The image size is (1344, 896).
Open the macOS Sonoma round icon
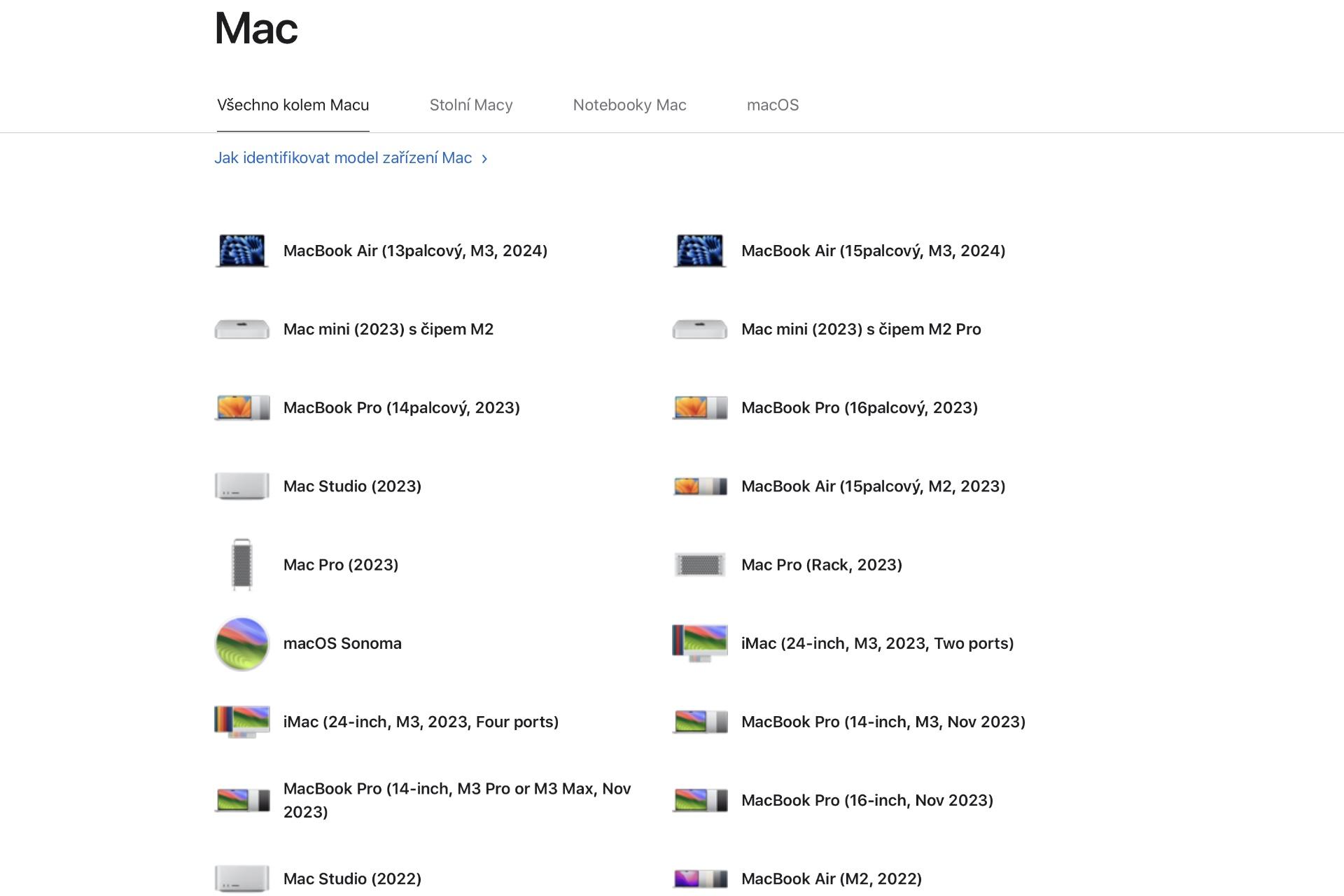click(x=241, y=643)
